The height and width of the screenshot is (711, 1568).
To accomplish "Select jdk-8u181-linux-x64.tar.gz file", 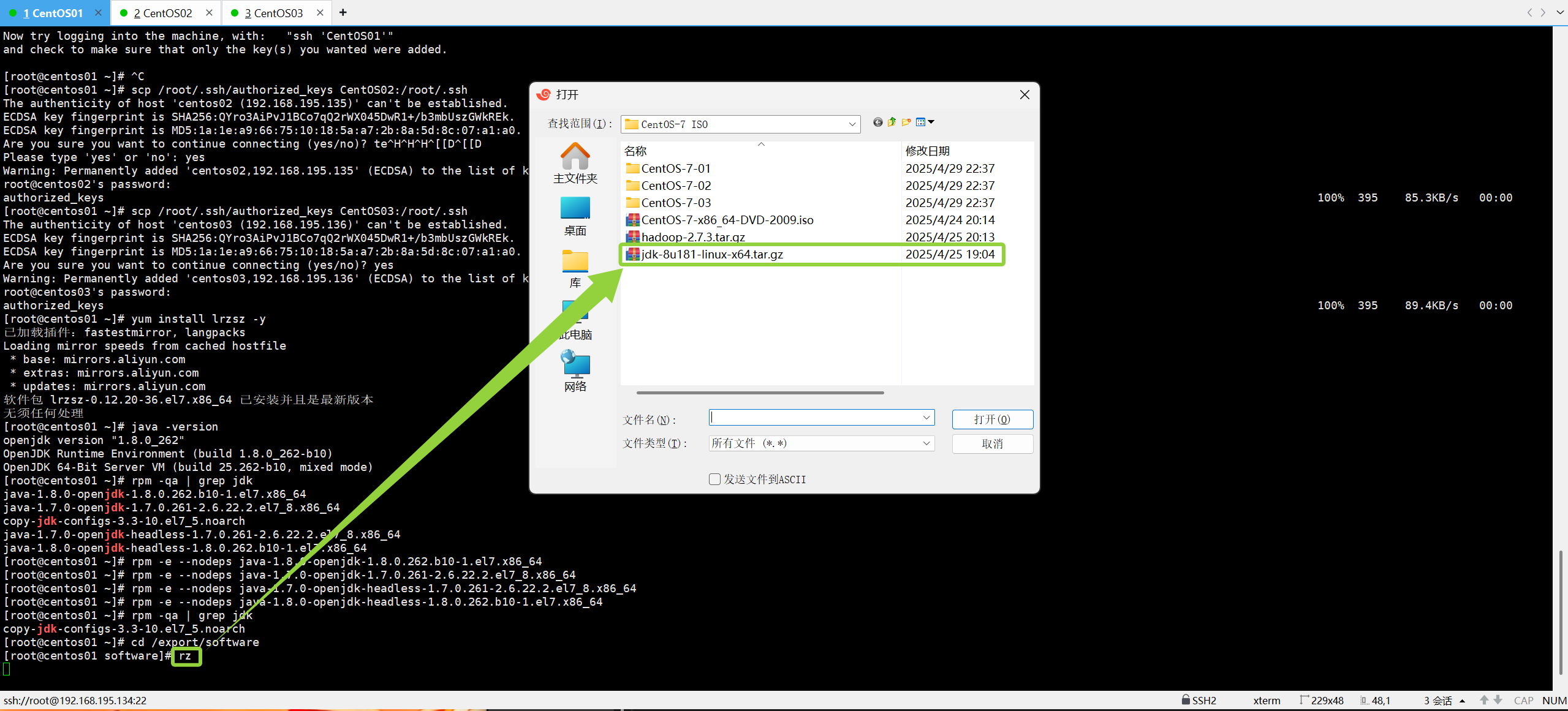I will tap(712, 254).
